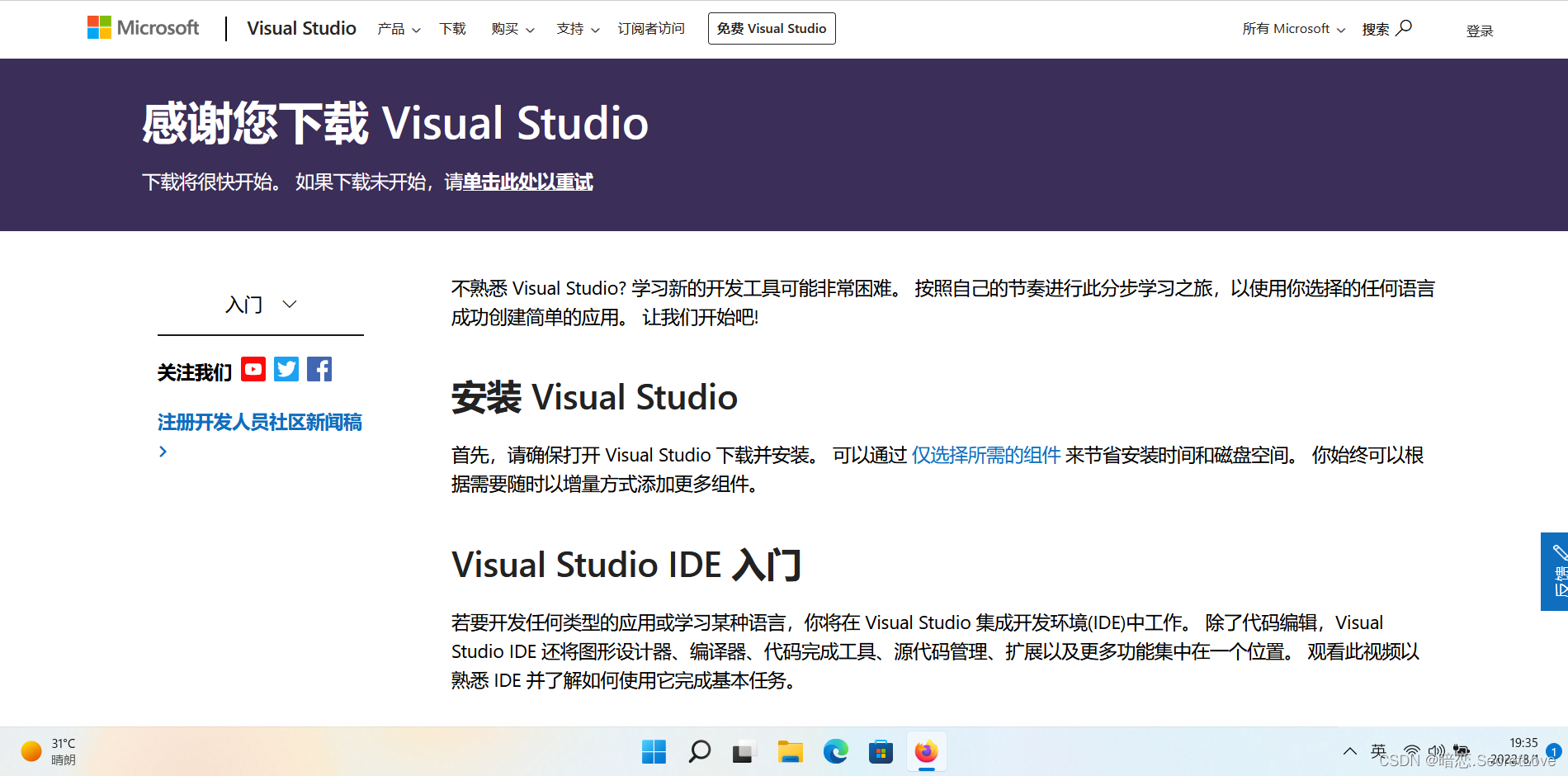Expand the 入门 sidebar dropdown
1568x776 pixels.
pos(261,305)
